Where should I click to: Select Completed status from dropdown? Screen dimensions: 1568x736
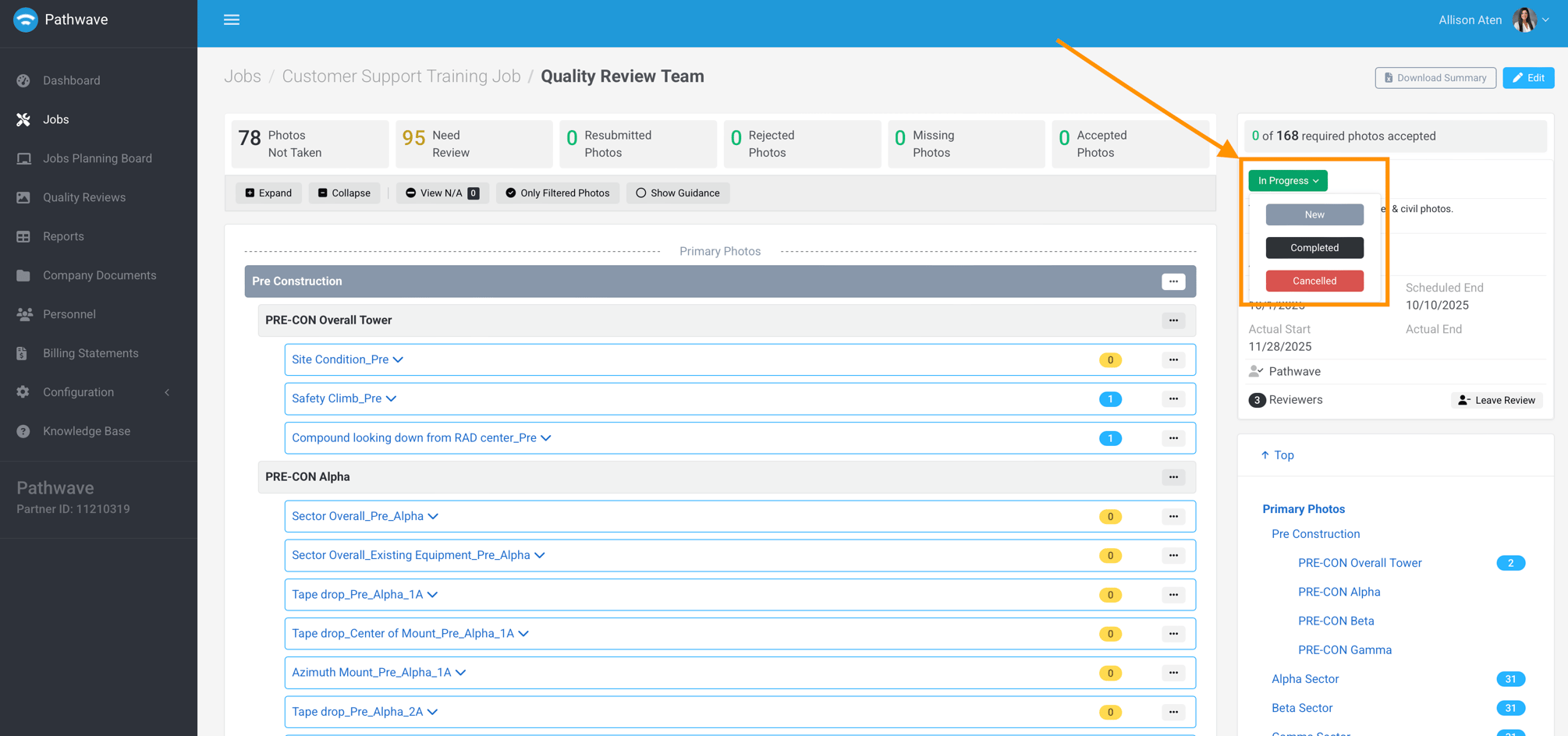(x=1314, y=248)
